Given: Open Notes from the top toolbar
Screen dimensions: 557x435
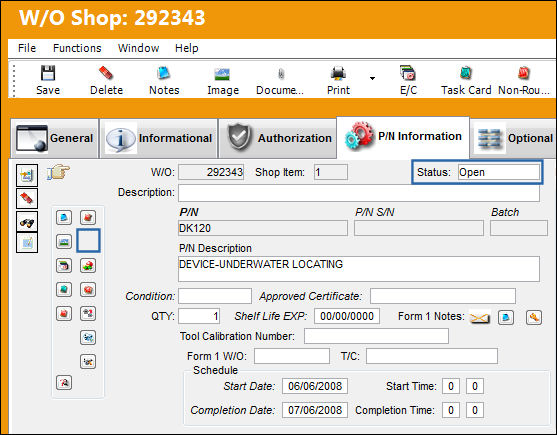Looking at the screenshot, I should click(164, 74).
